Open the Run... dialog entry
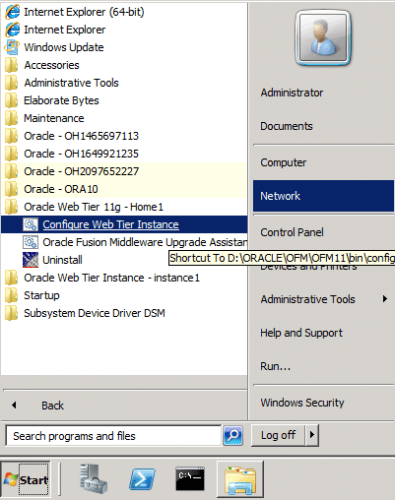This screenshot has width=395, height=500. (275, 366)
